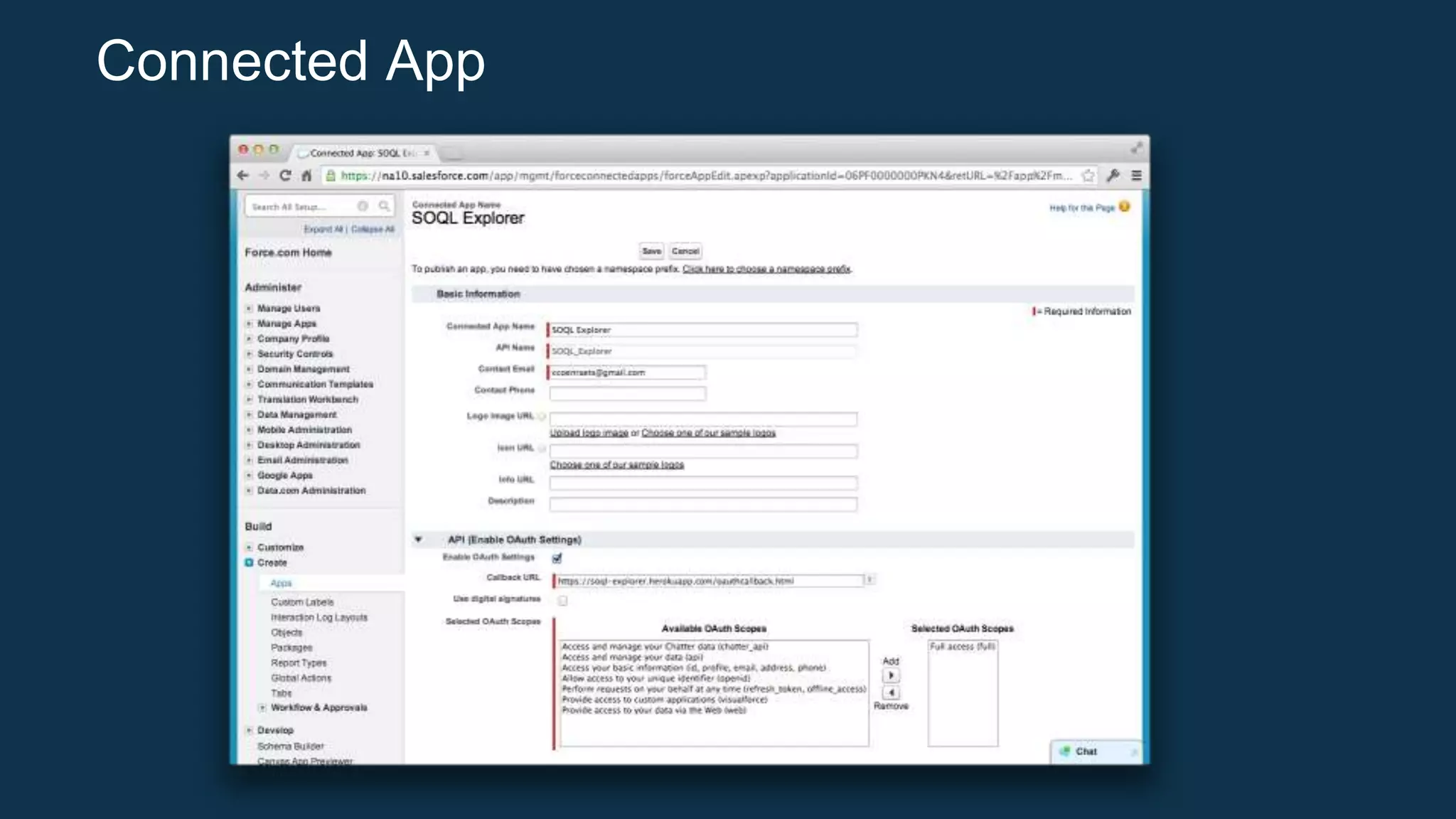Expand Workflow & Approvals node
This screenshot has height=819, width=1456.
tap(262, 707)
